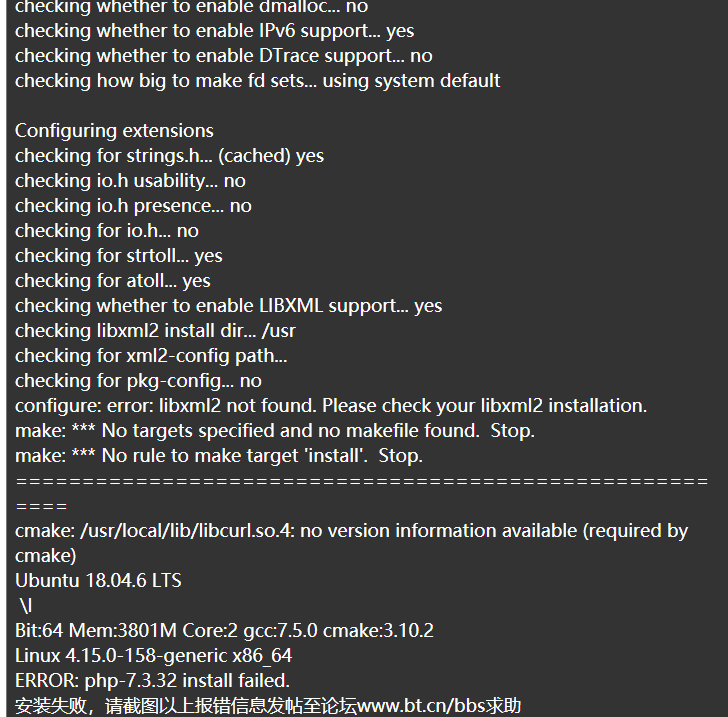Click the 'Bit:64 Mem:3801M Core:2' system info line
The width and height of the screenshot is (728, 717).
click(224, 631)
